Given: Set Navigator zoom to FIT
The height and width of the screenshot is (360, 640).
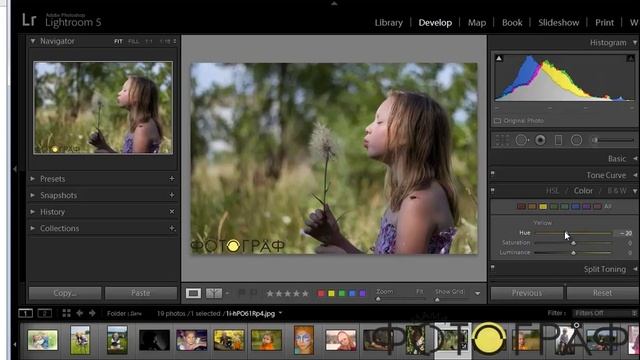Looking at the screenshot, I should coord(118,41).
